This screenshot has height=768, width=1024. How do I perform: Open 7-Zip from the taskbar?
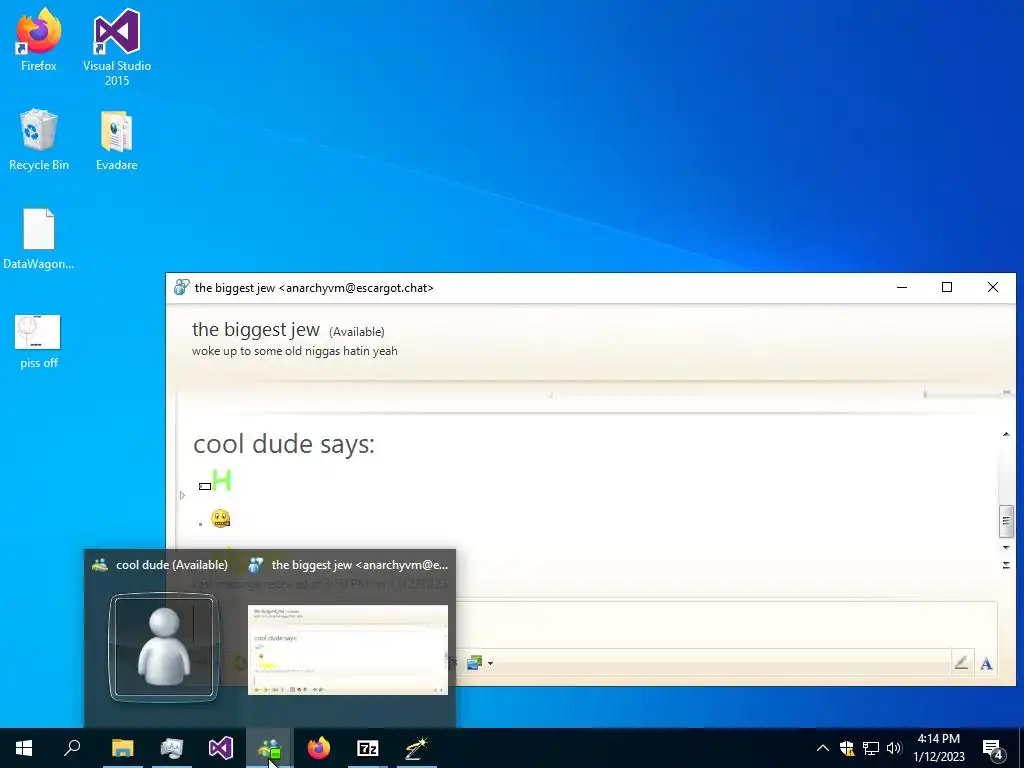368,748
